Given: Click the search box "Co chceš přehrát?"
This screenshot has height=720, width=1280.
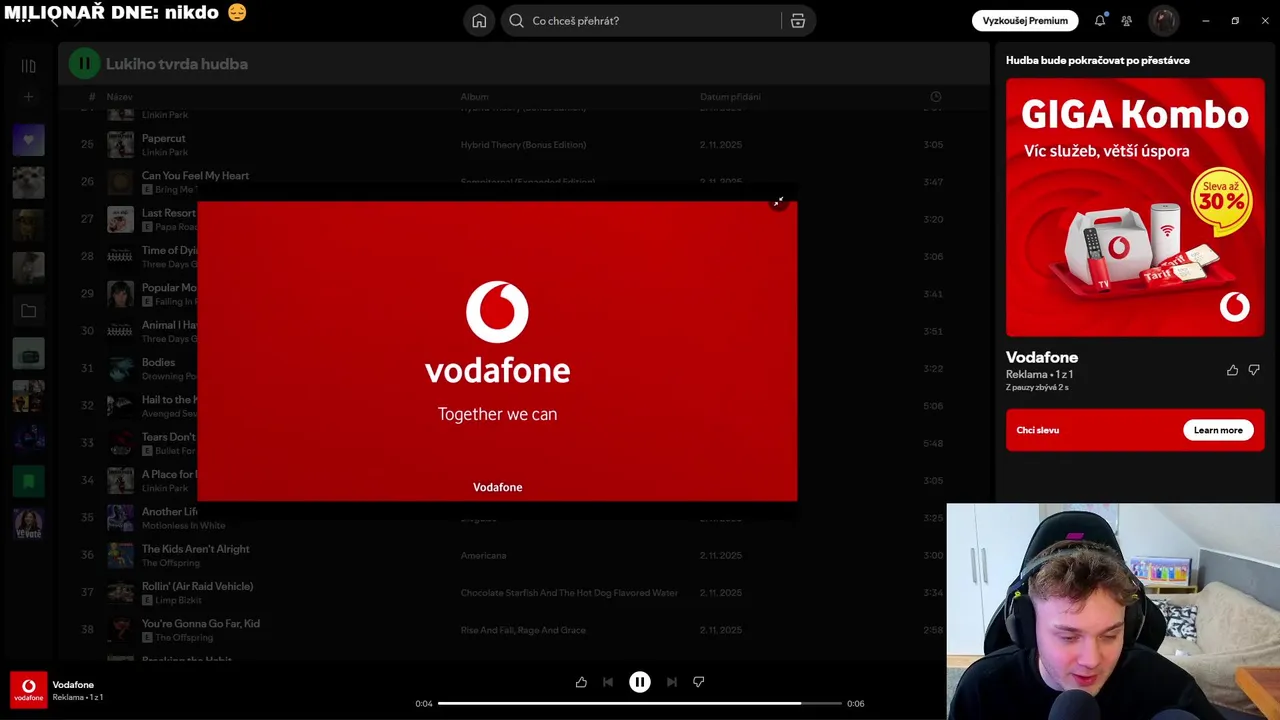Looking at the screenshot, I should point(640,21).
